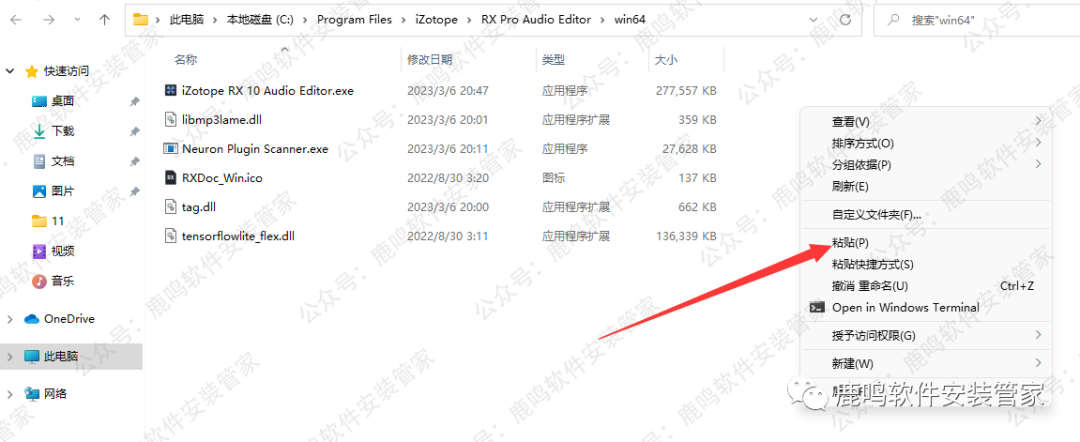Image resolution: width=1080 pixels, height=442 pixels.
Task: Click the 下载 downloads arrow icon
Action: [39, 130]
